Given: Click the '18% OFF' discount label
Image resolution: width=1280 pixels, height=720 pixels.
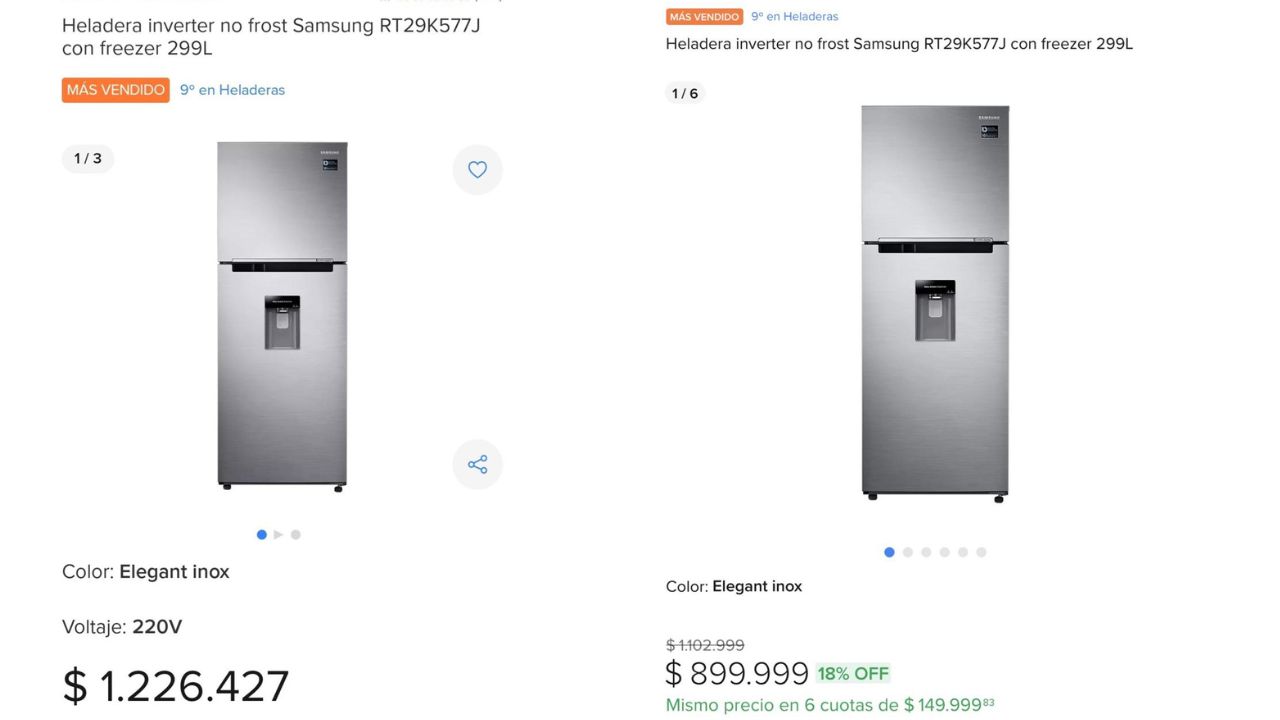Looking at the screenshot, I should [853, 674].
